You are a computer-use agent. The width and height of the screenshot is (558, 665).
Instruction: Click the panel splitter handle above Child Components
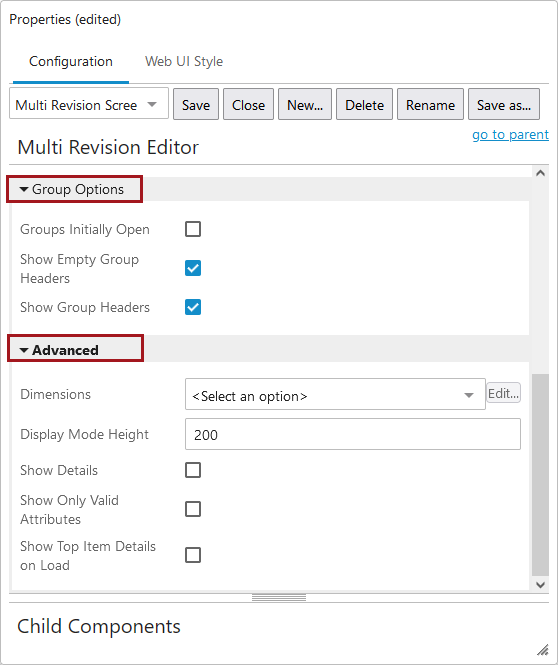click(x=279, y=598)
